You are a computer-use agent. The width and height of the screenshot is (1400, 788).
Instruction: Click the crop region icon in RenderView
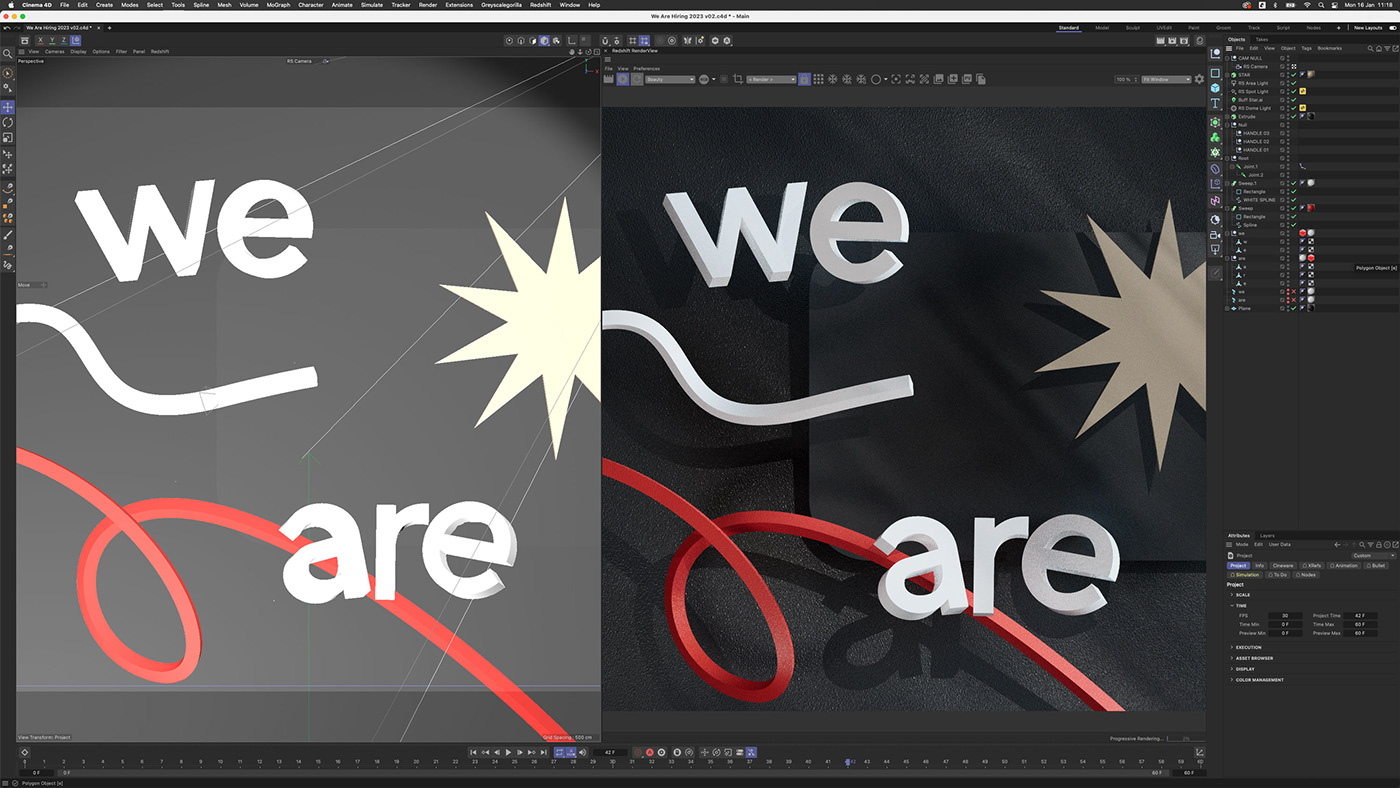coord(738,79)
